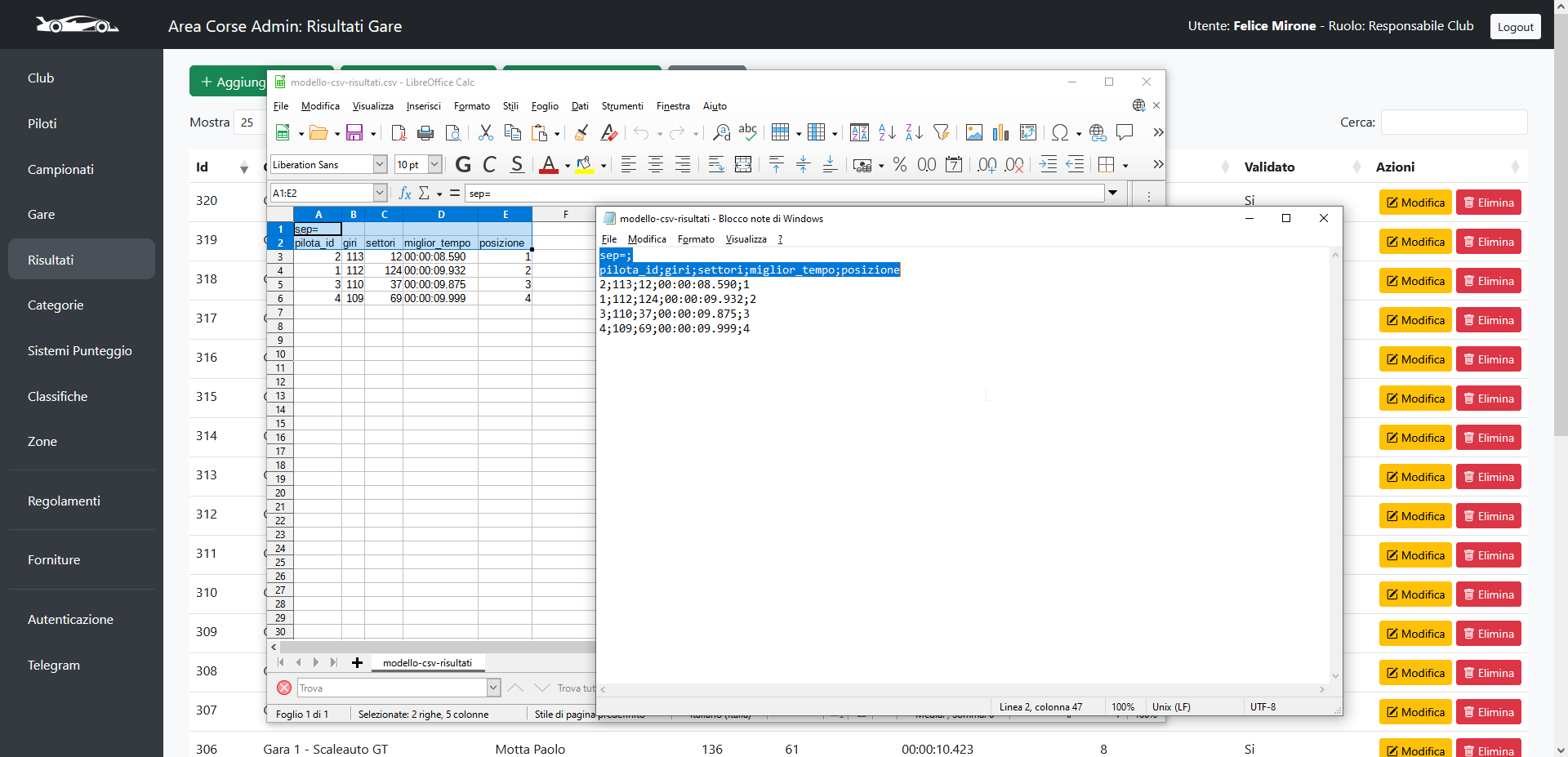Click the Insert Chart icon
The image size is (1568, 757).
point(1000,133)
